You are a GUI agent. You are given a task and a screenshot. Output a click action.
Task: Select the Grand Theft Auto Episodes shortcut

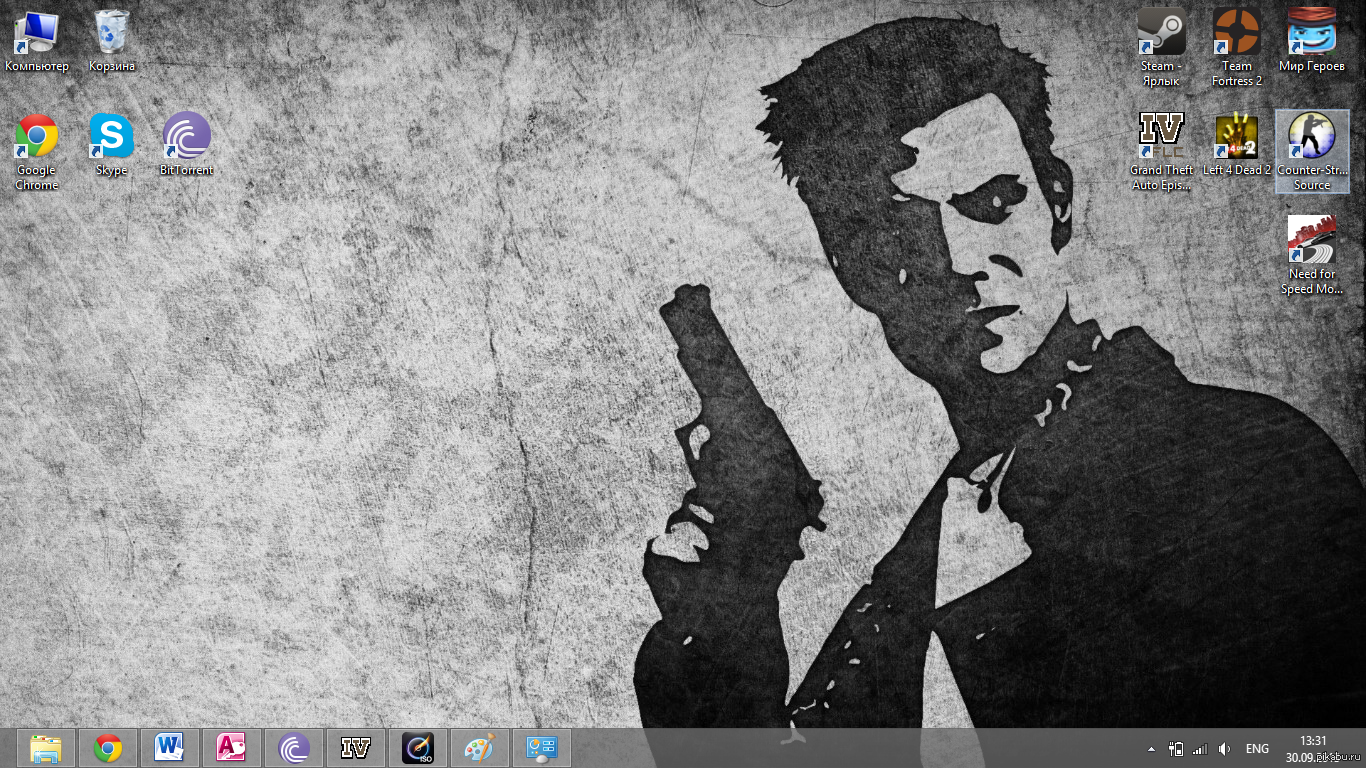(1161, 152)
